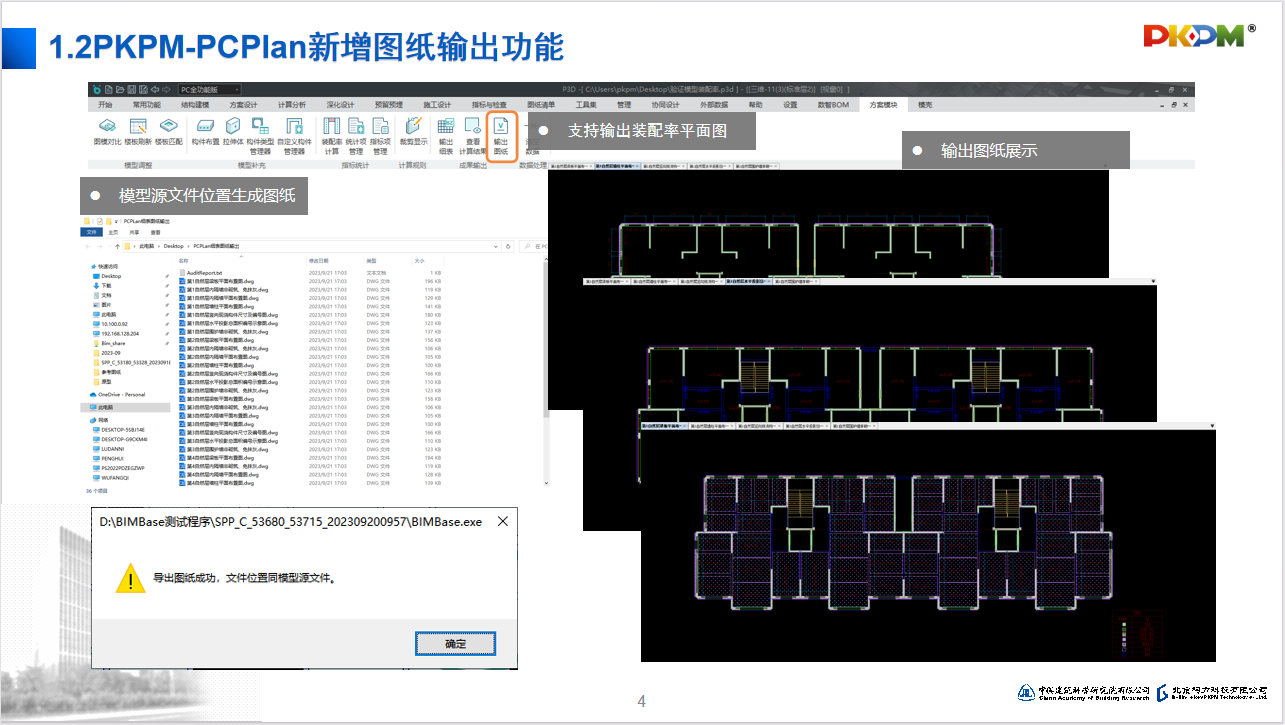This screenshot has width=1285, height=725.
Task: Close the BIMBase.exe message dialog
Action: click(x=502, y=521)
